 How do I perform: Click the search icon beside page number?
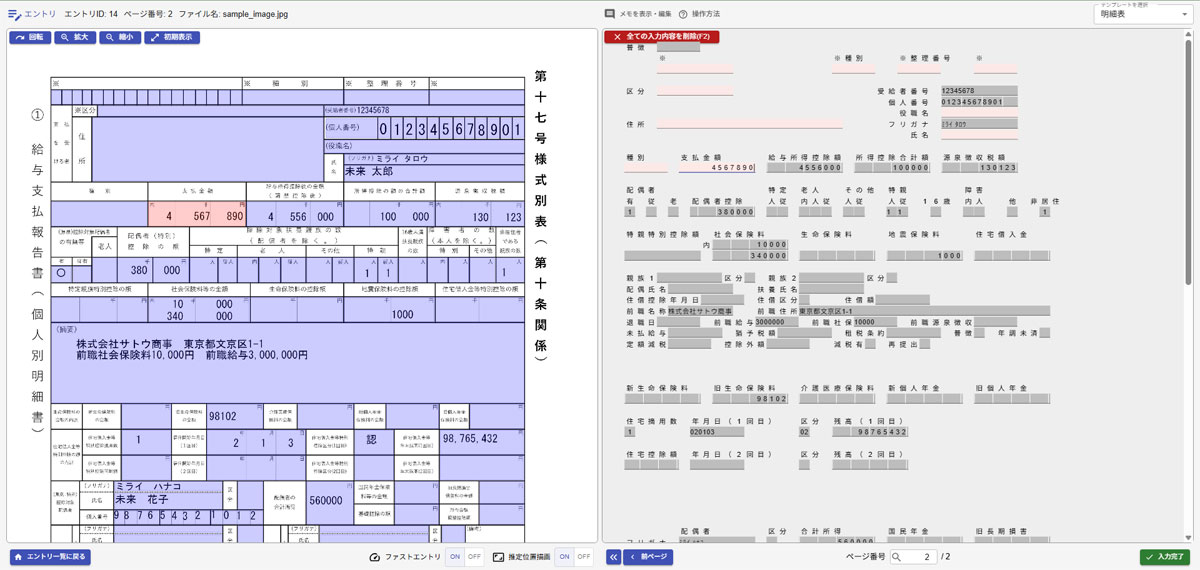[x=897, y=557]
